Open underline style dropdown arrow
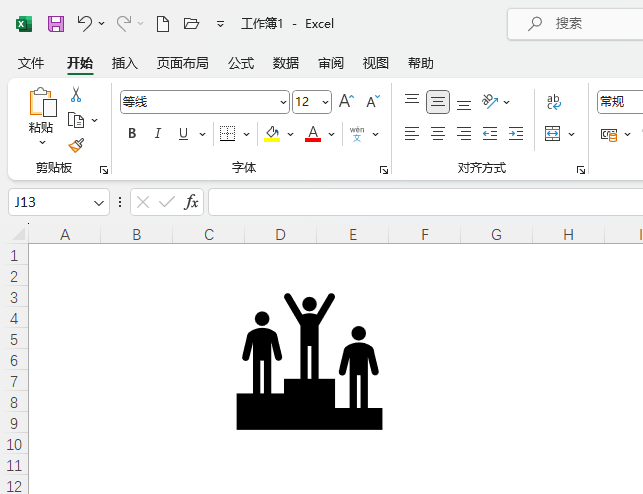The width and height of the screenshot is (643, 494). click(203, 134)
